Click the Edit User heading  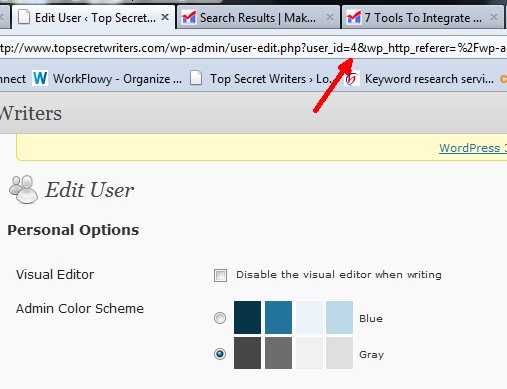pos(89,190)
